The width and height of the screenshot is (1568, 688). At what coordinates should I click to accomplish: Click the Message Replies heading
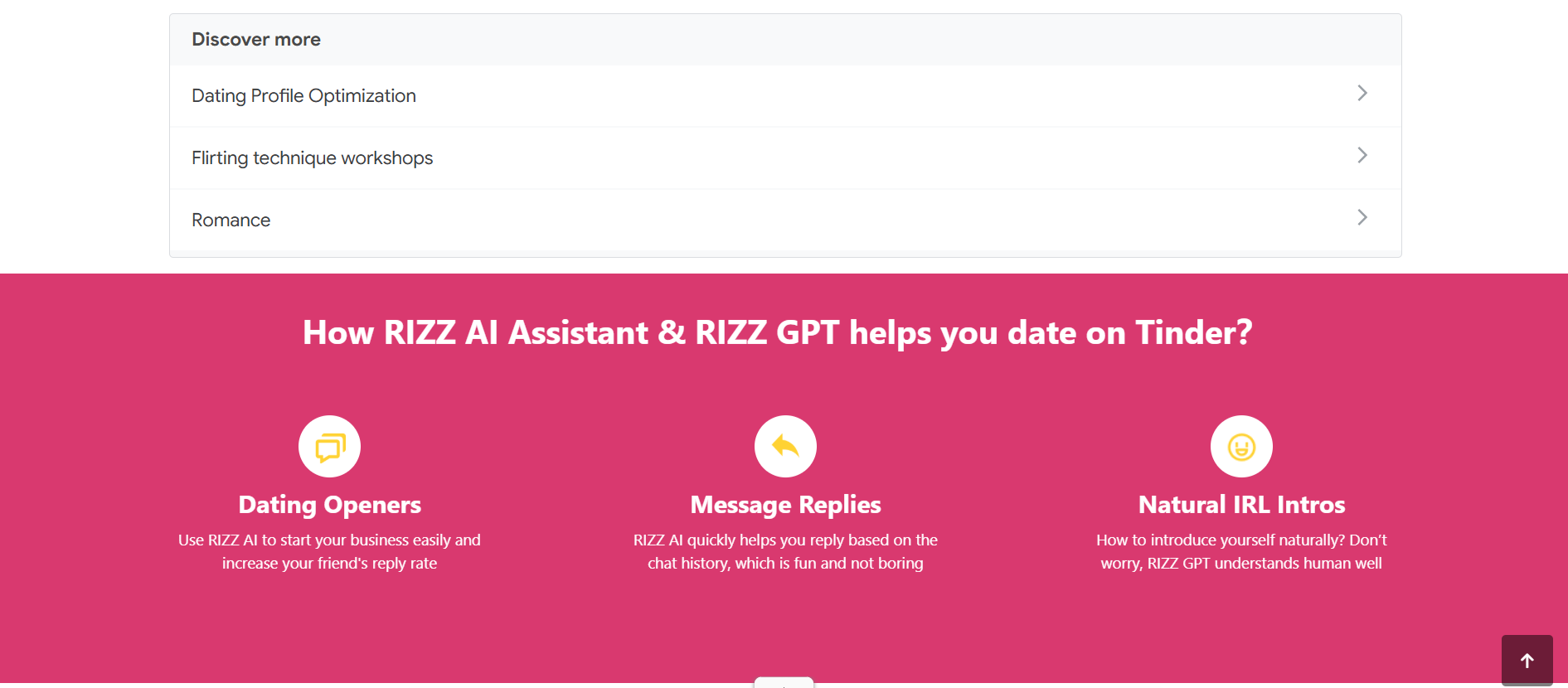784,504
